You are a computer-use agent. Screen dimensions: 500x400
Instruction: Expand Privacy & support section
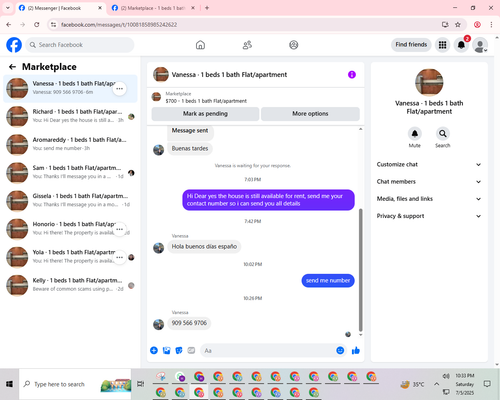[429, 216]
